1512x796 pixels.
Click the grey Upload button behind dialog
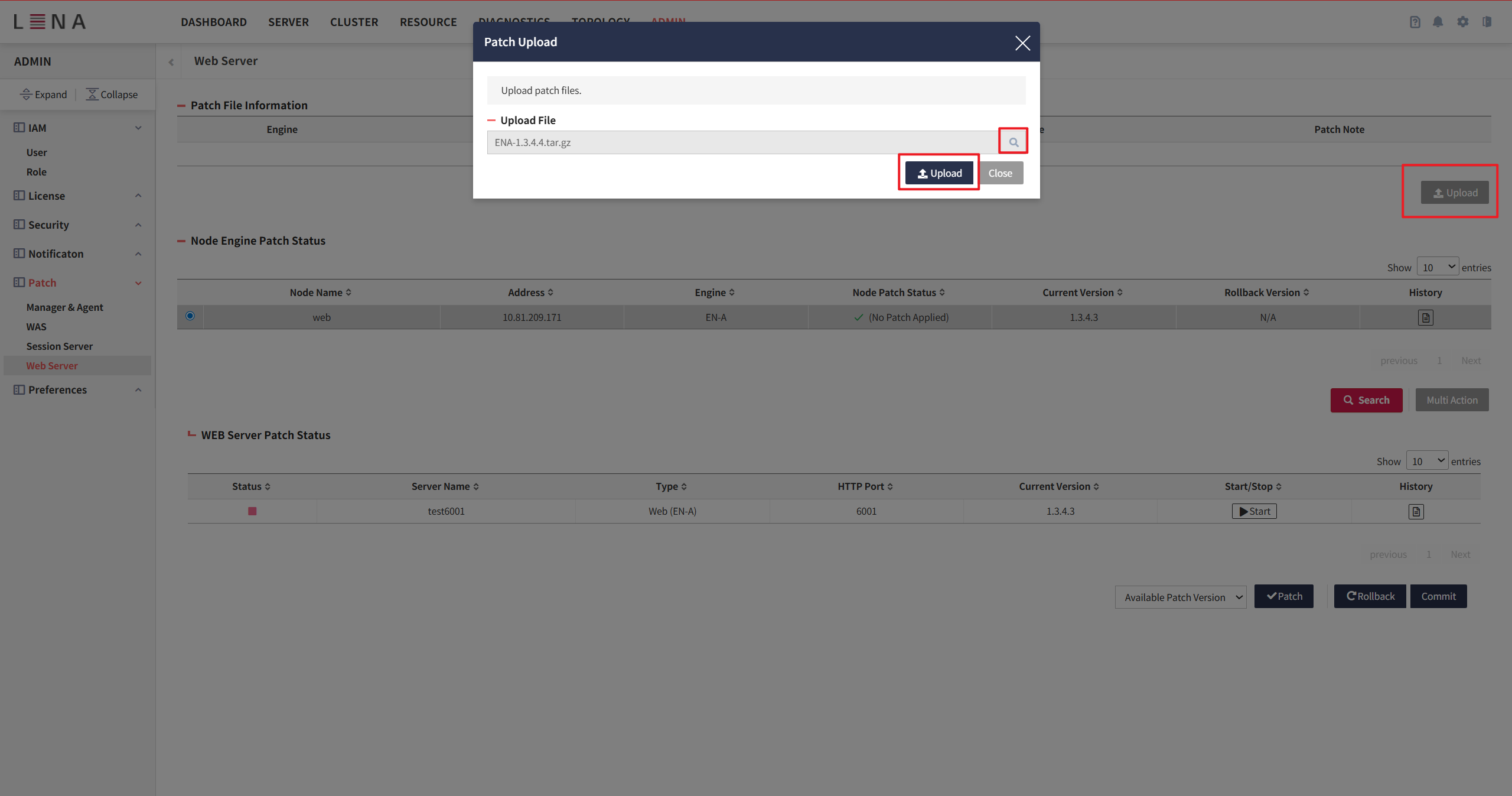pyautogui.click(x=1455, y=193)
